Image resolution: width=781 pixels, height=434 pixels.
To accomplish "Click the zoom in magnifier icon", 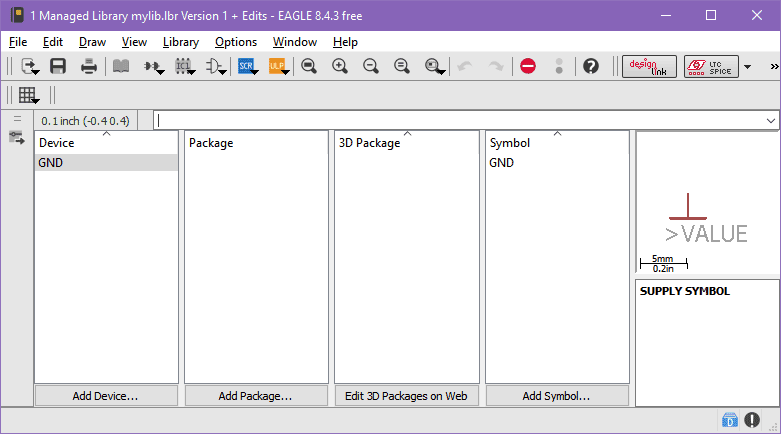I will click(x=340, y=66).
